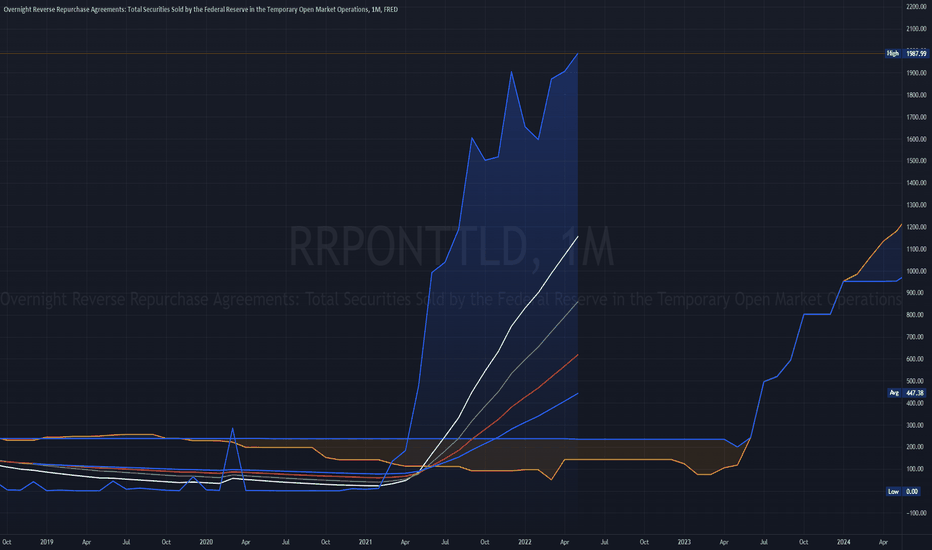Click the 300.00 price axis label
Viewport: 932px width, 550px height.
pyautogui.click(x=915, y=425)
